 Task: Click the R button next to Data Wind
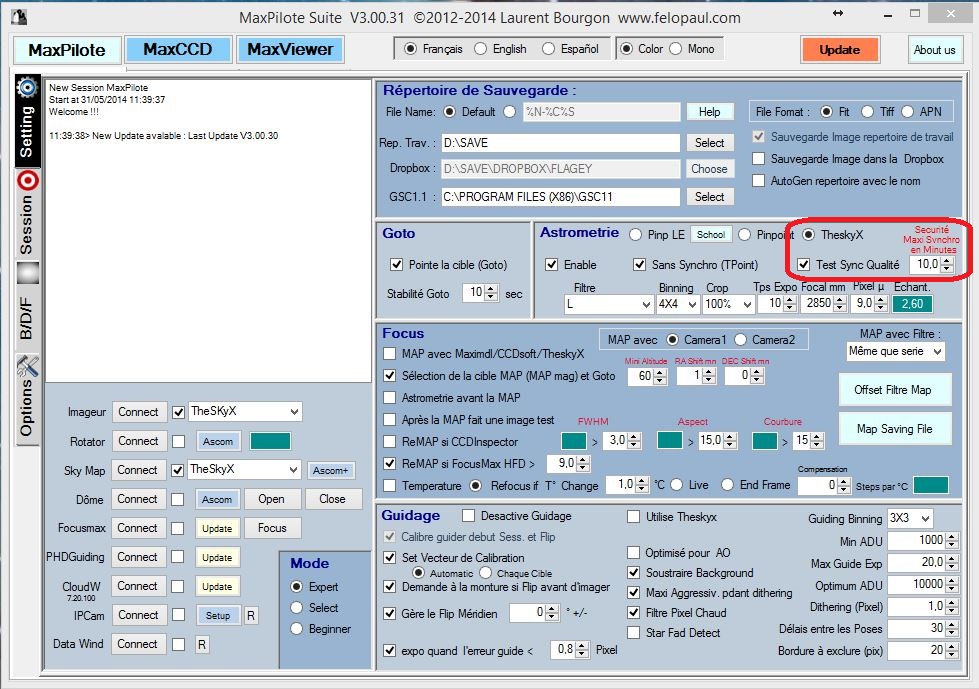tap(201, 645)
